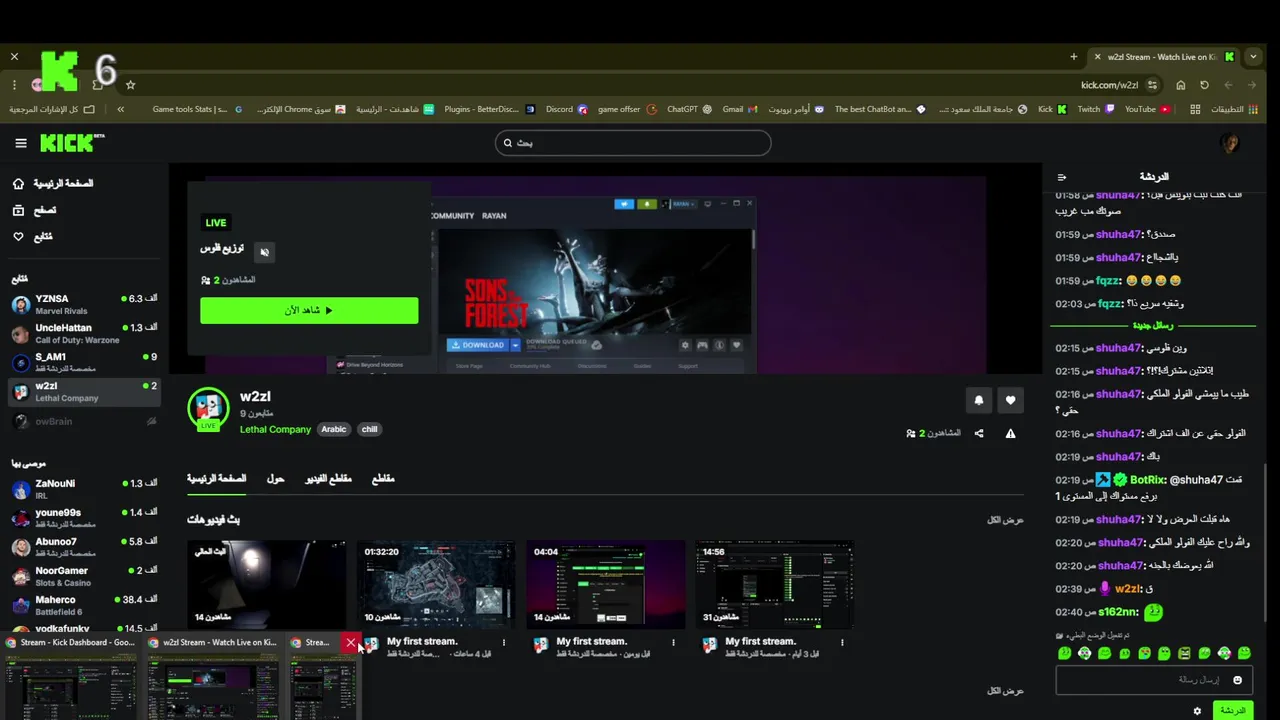Click the chat message input field
Image resolution: width=1280 pixels, height=720 pixels.
(x=1153, y=680)
